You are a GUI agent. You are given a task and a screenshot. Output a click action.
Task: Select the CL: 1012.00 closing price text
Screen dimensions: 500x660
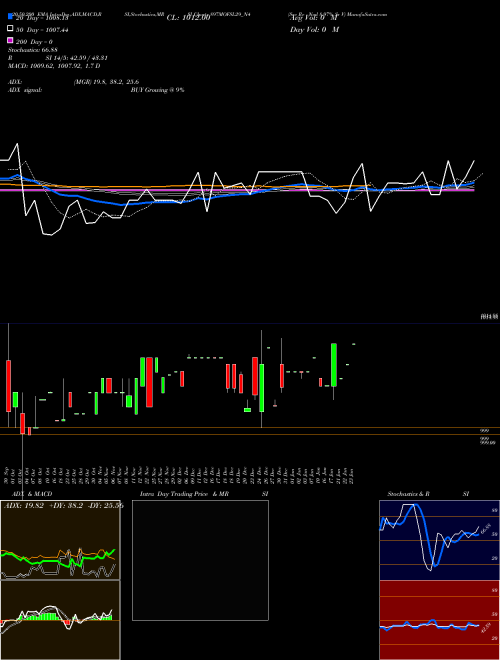(188, 18)
